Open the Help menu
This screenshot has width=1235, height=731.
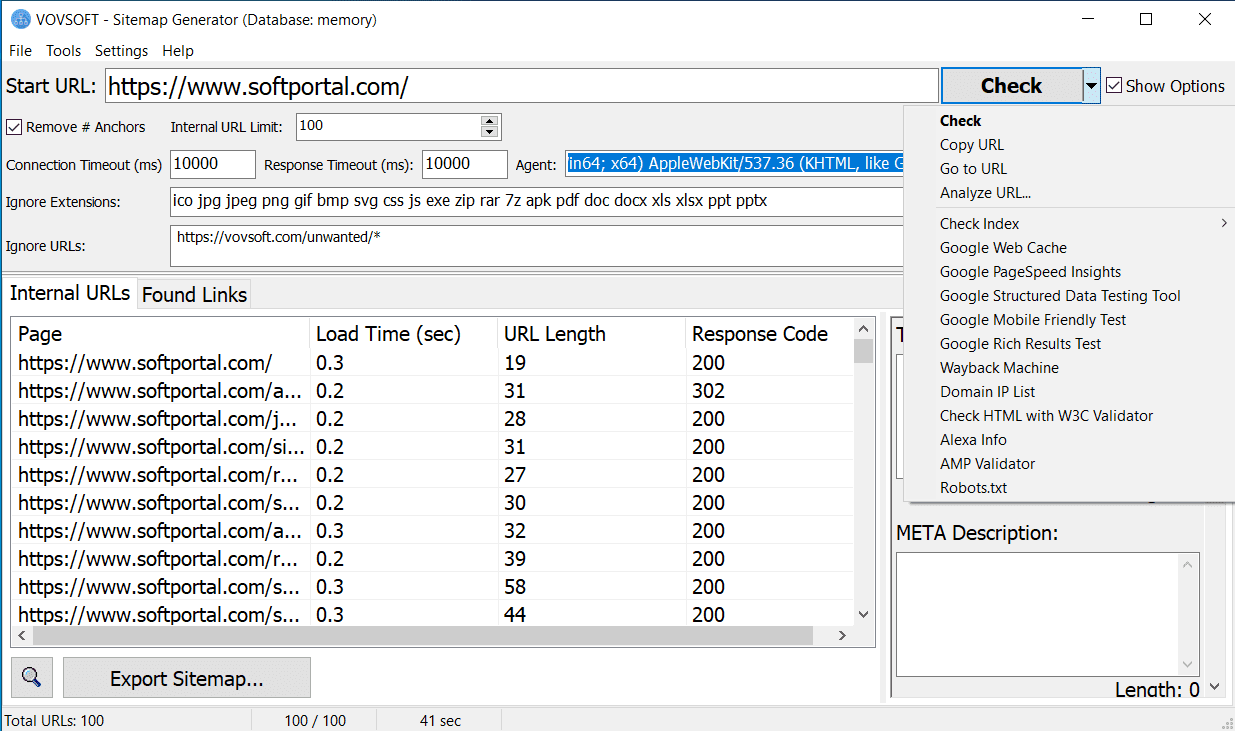[x=178, y=51]
